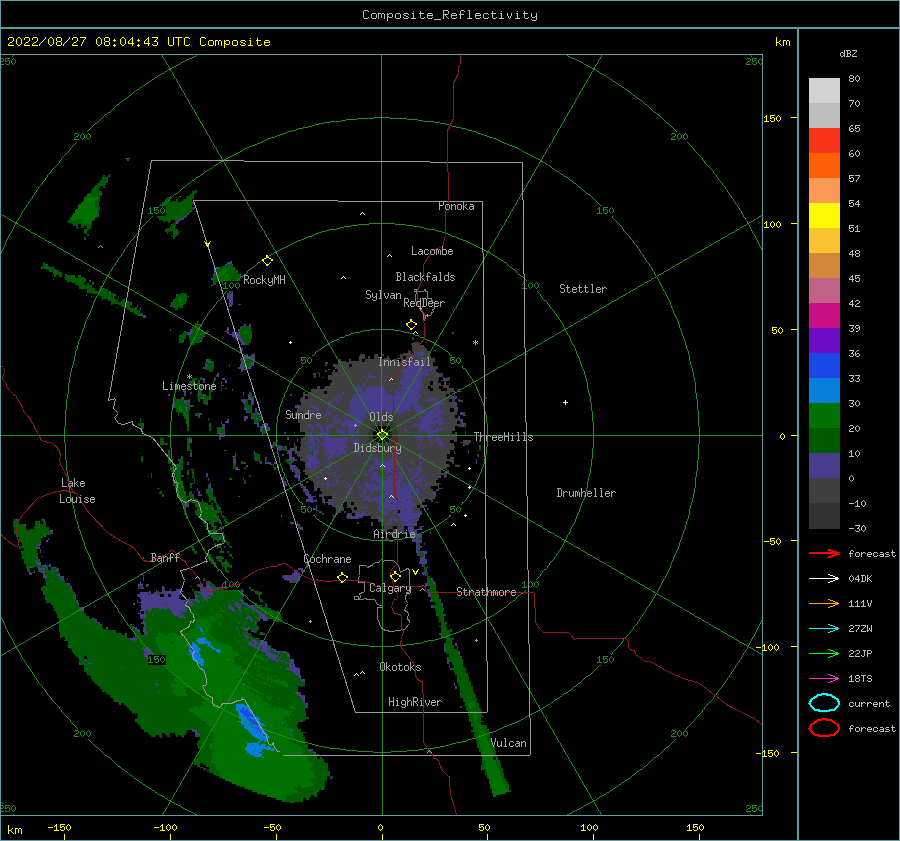
Task: Pick the bright green 30 dBZ swatch
Action: [824, 415]
